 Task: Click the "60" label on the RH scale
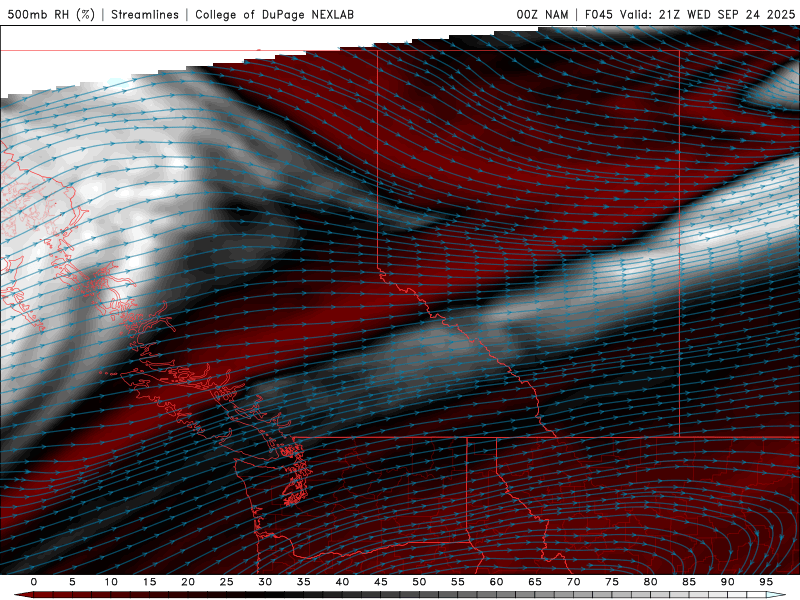click(496, 582)
